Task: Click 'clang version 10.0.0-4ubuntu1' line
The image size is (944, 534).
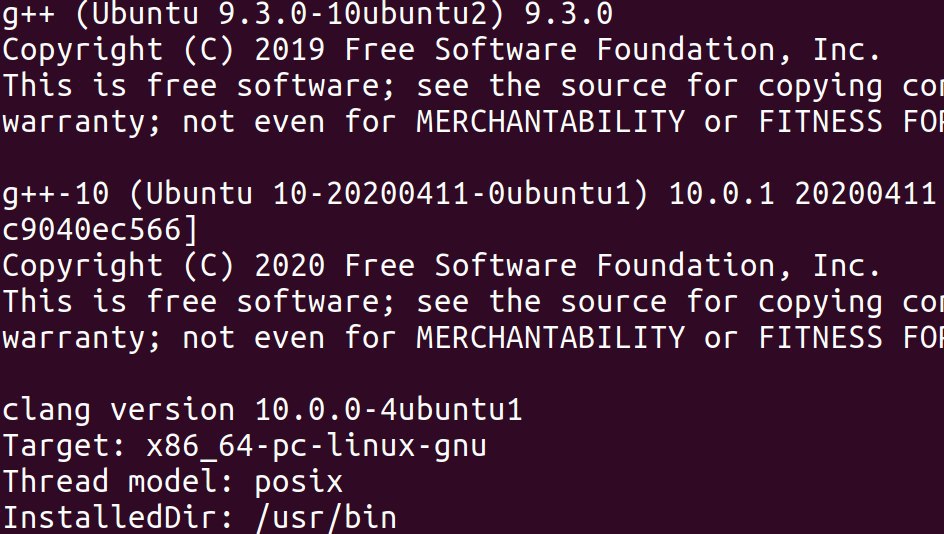Action: 262,410
